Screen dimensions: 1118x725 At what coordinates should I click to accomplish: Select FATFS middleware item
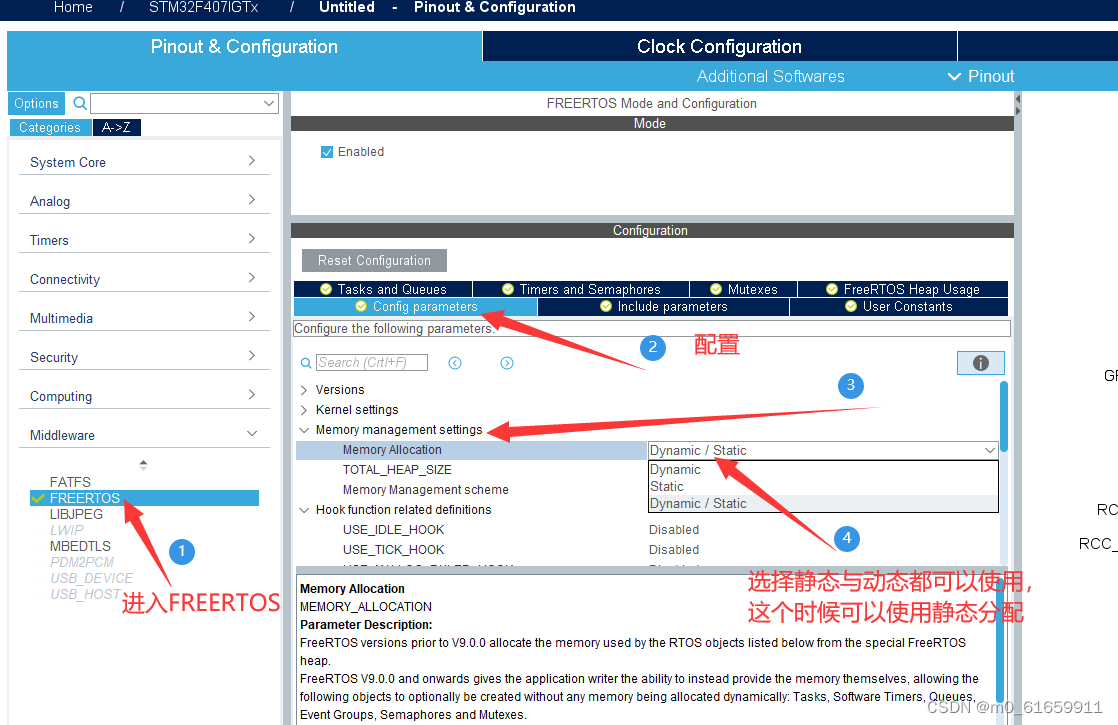point(70,482)
